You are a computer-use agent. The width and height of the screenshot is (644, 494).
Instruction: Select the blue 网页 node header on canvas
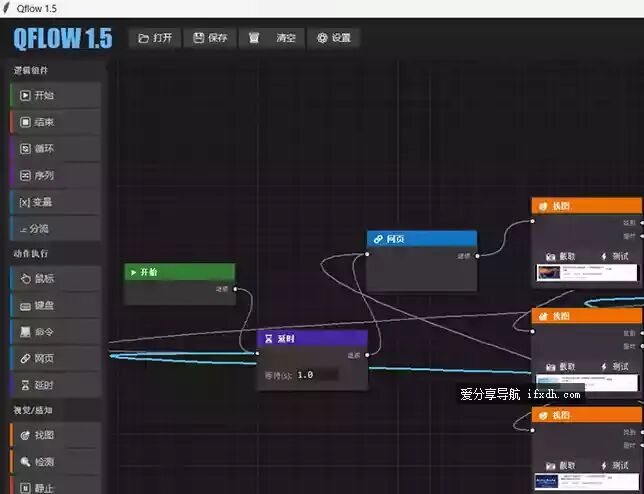click(422, 239)
